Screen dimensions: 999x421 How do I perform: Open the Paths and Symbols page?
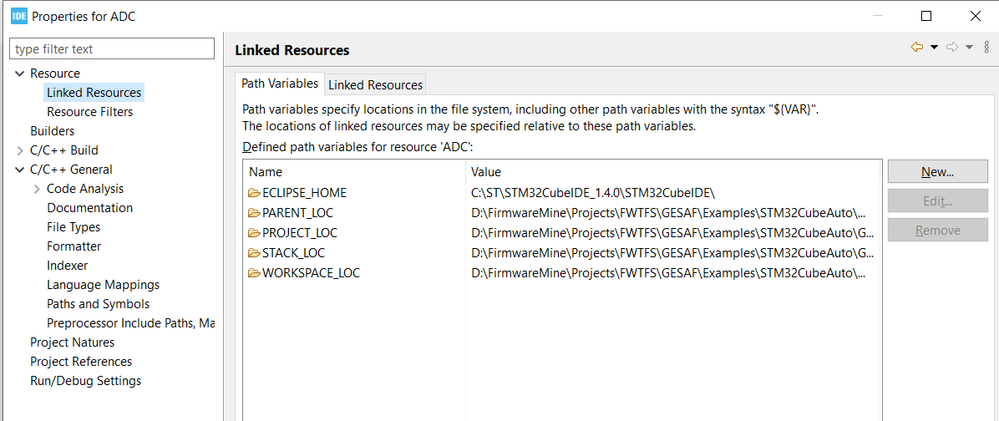coord(98,304)
